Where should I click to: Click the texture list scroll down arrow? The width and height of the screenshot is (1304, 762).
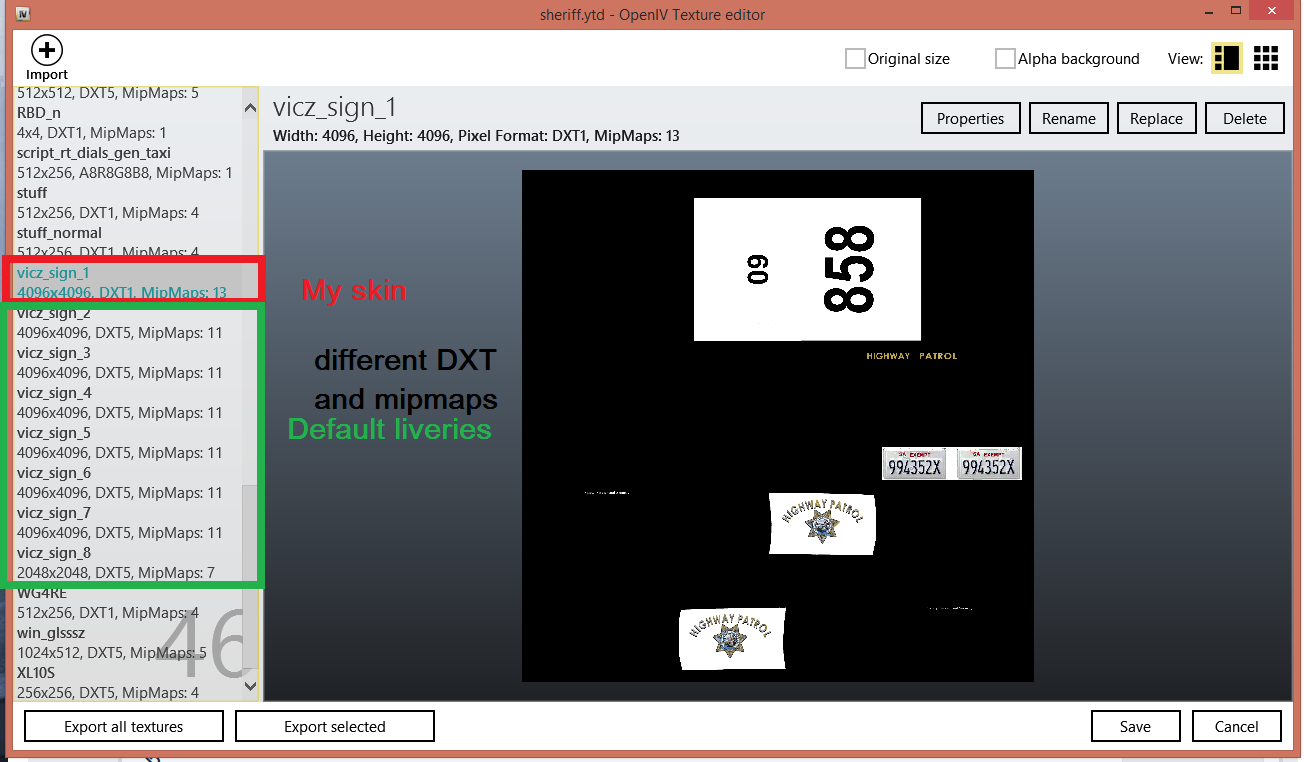pos(250,685)
